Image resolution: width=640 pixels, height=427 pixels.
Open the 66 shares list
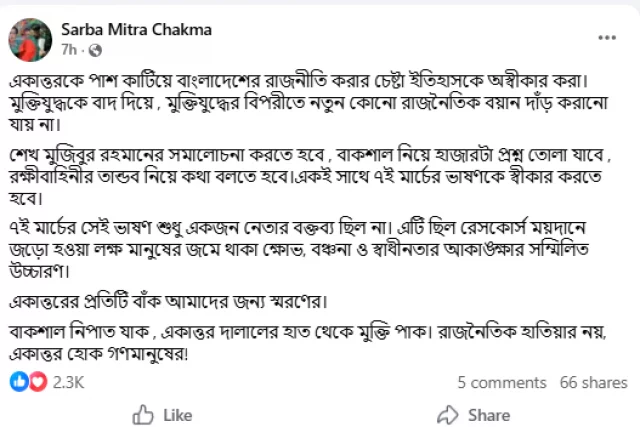(x=594, y=382)
